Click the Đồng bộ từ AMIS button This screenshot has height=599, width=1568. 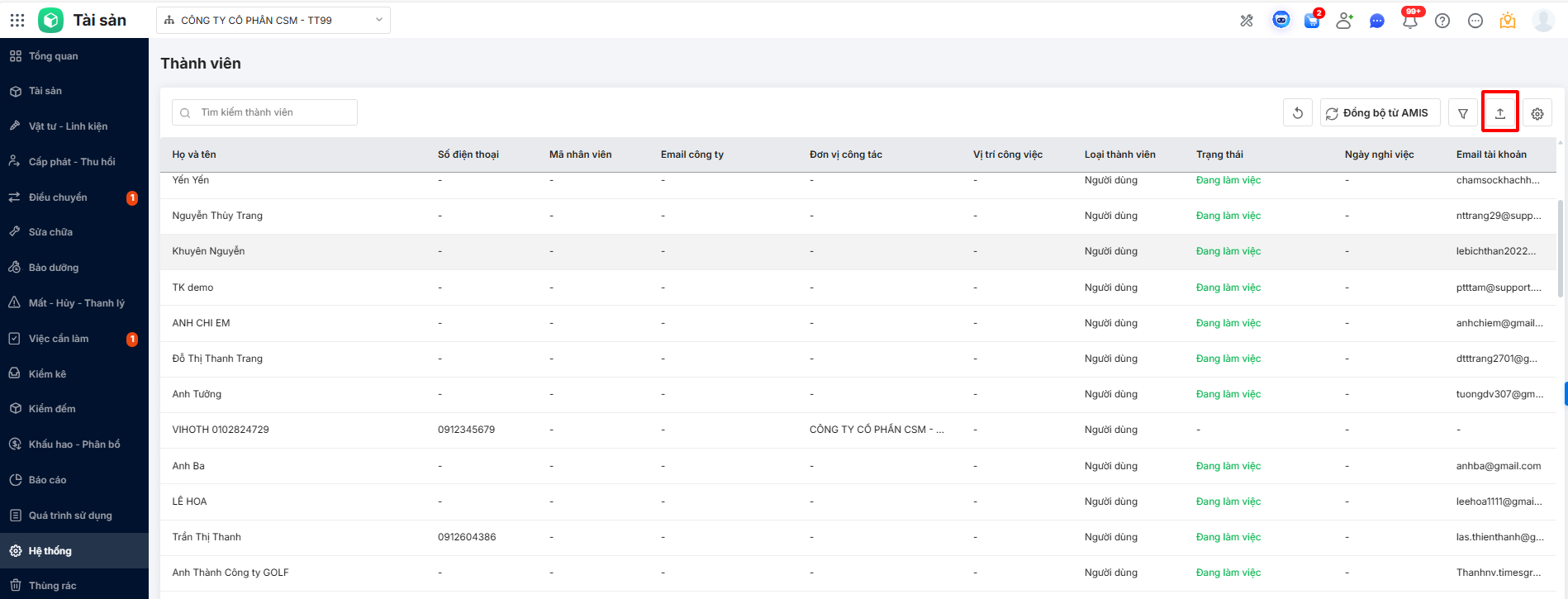[1380, 113]
